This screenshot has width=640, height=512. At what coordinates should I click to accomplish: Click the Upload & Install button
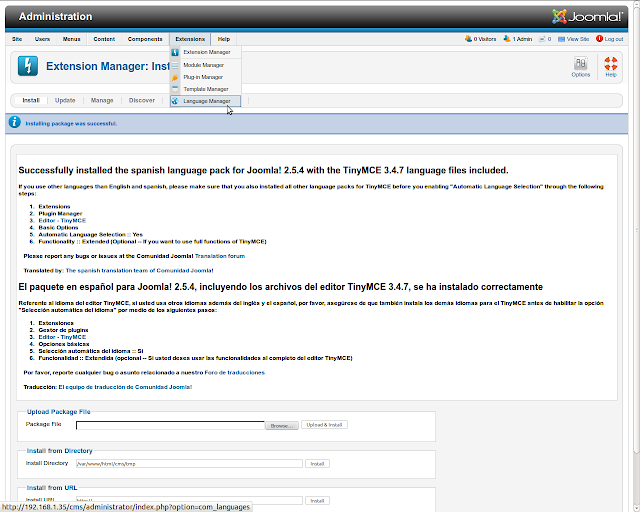click(x=324, y=425)
